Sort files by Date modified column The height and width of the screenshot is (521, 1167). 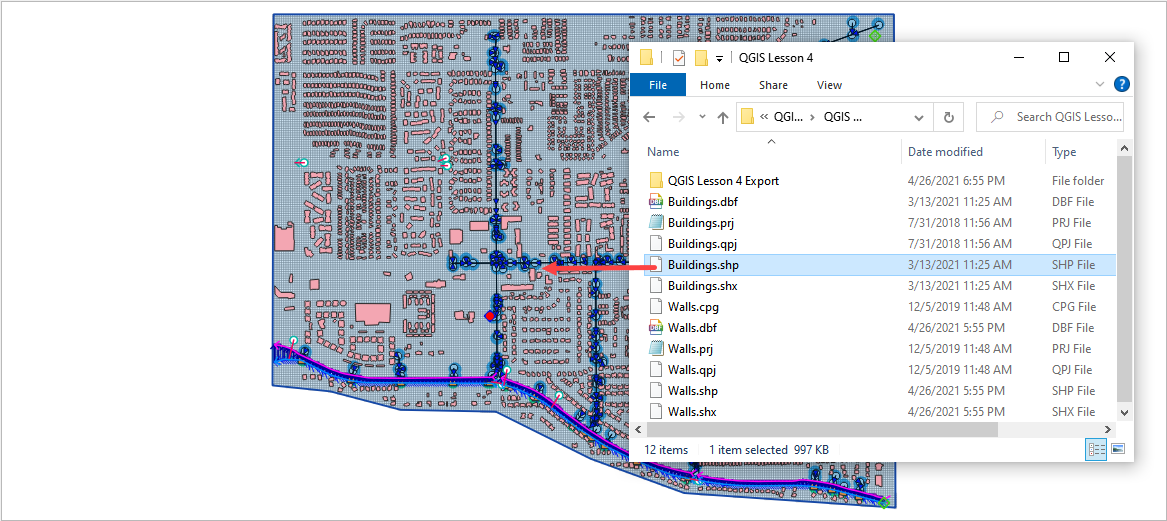[945, 152]
